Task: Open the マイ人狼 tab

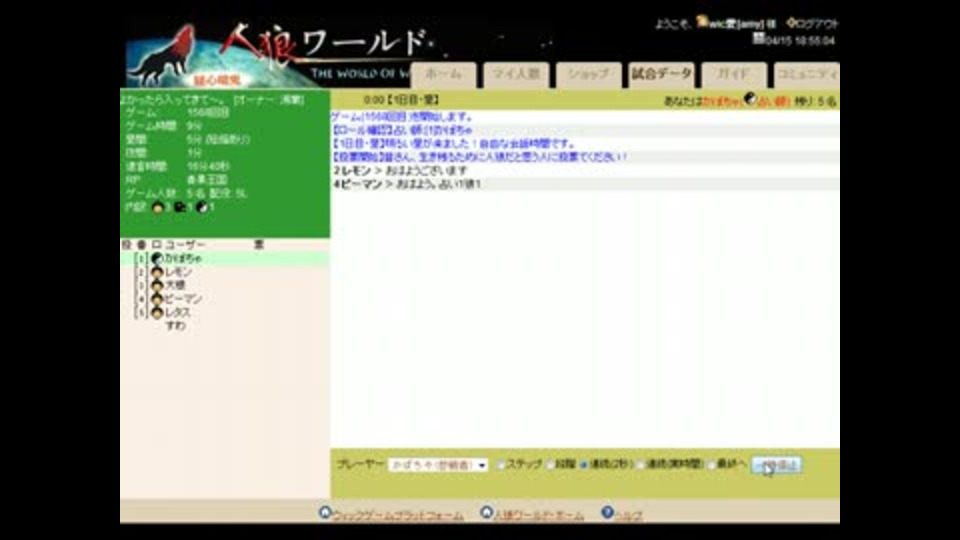Action: 516,75
